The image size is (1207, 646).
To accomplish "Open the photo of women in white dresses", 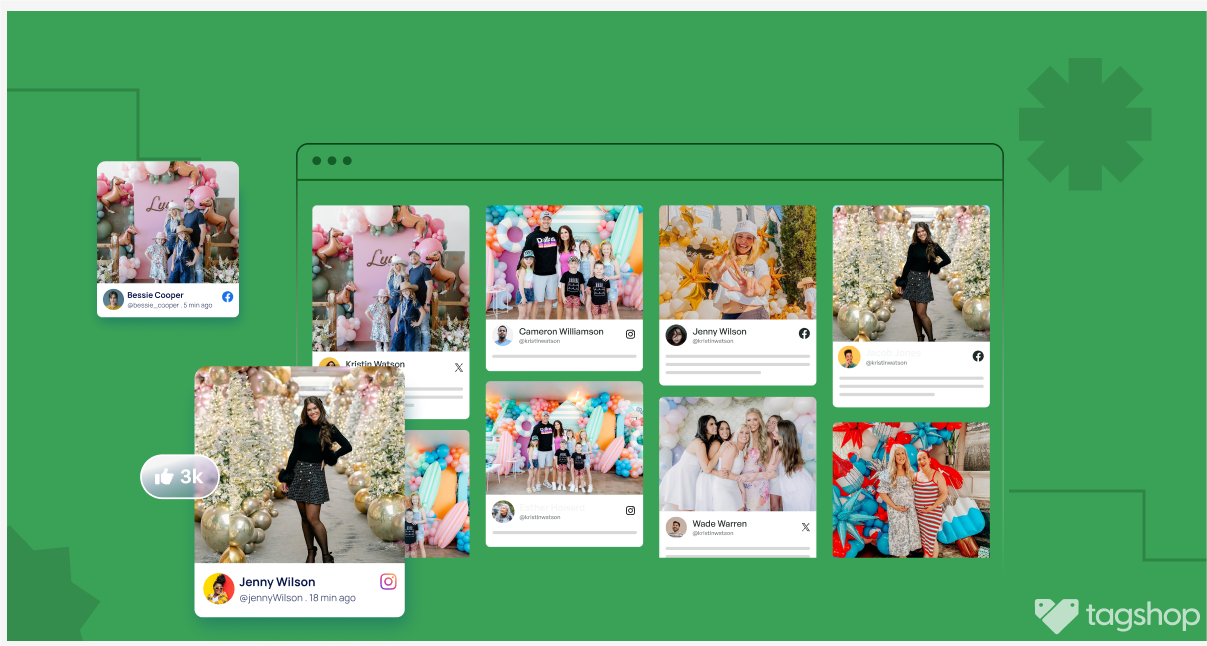I will click(737, 454).
